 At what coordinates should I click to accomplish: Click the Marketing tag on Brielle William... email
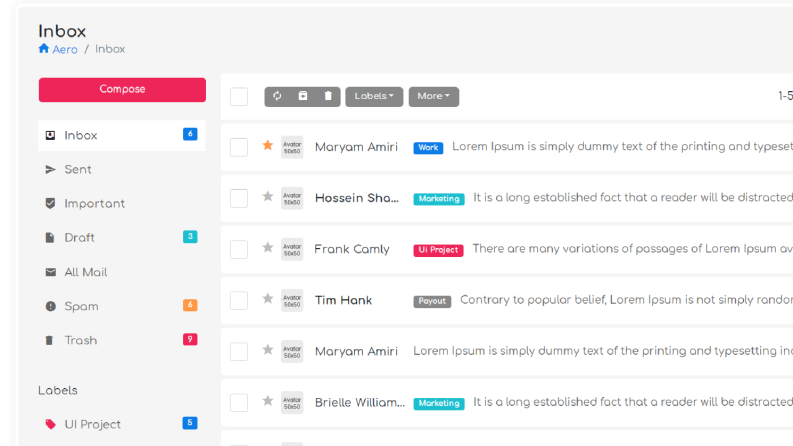[x=438, y=403]
